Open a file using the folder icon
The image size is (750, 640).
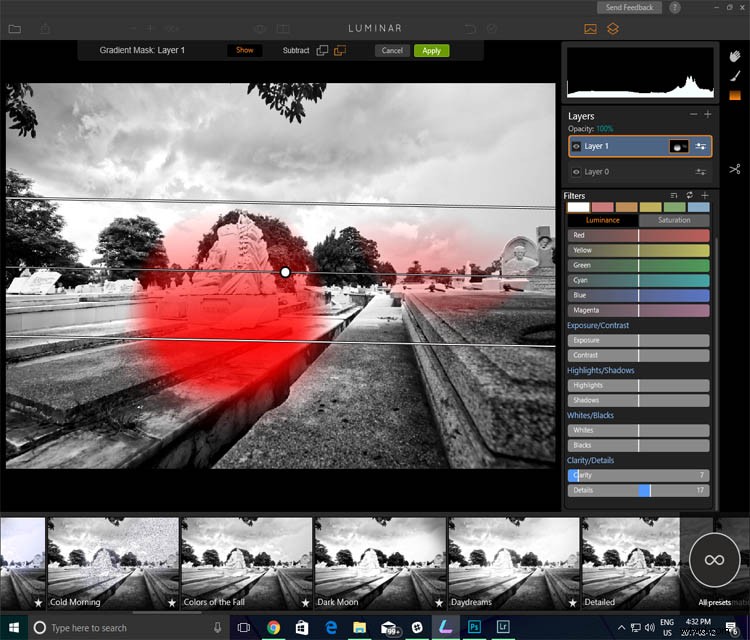pos(15,29)
